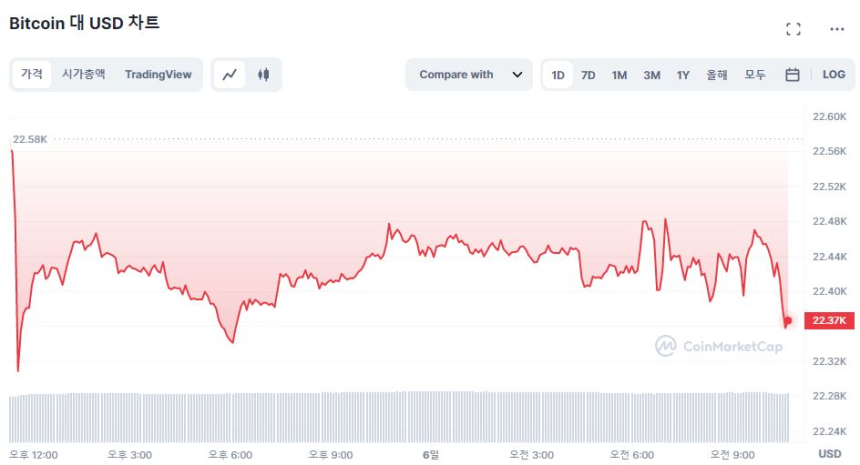Viewport: 860px width, 465px height.
Task: Switch to the TradingView tab
Action: [158, 75]
